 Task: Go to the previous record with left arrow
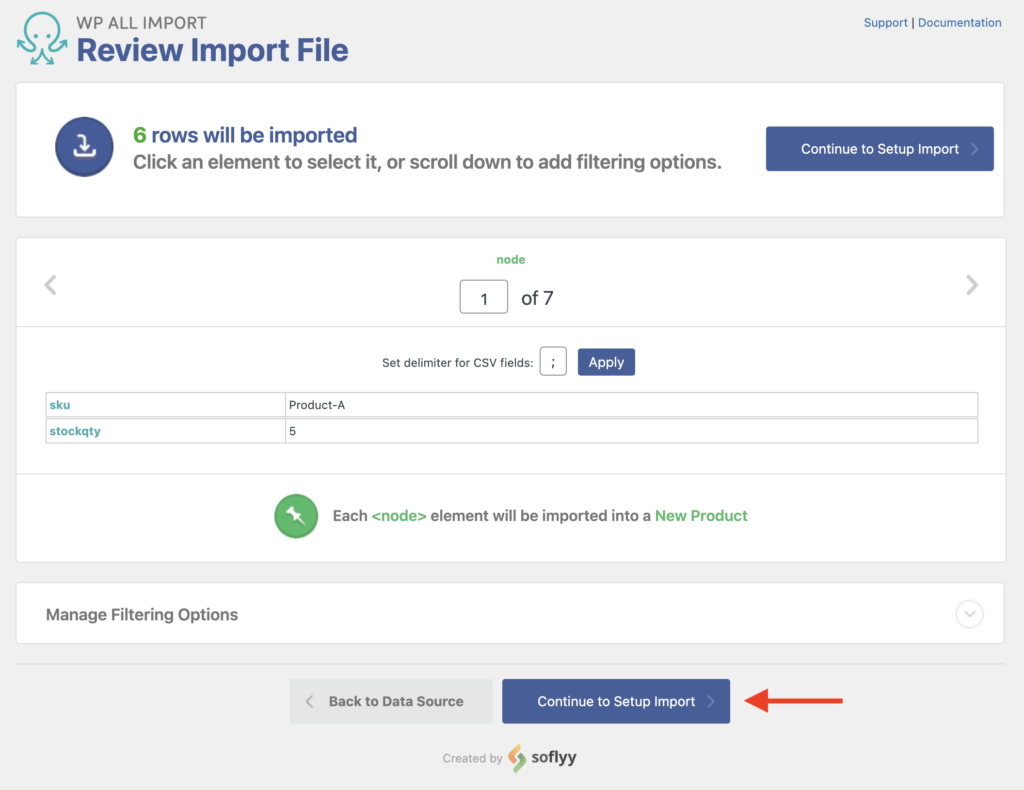51,285
